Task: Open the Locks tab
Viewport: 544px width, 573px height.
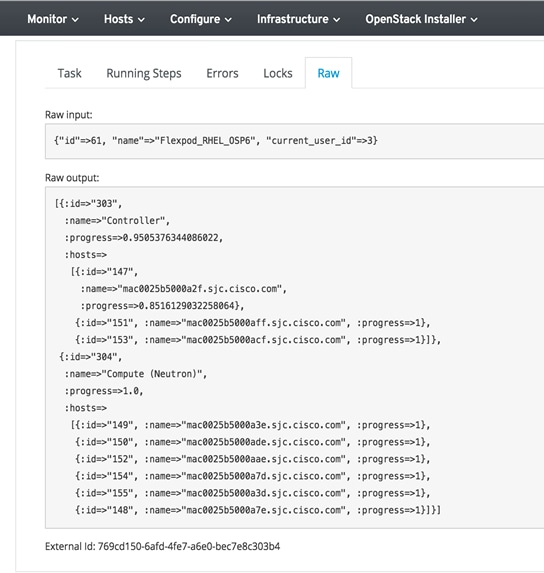Action: click(x=278, y=73)
